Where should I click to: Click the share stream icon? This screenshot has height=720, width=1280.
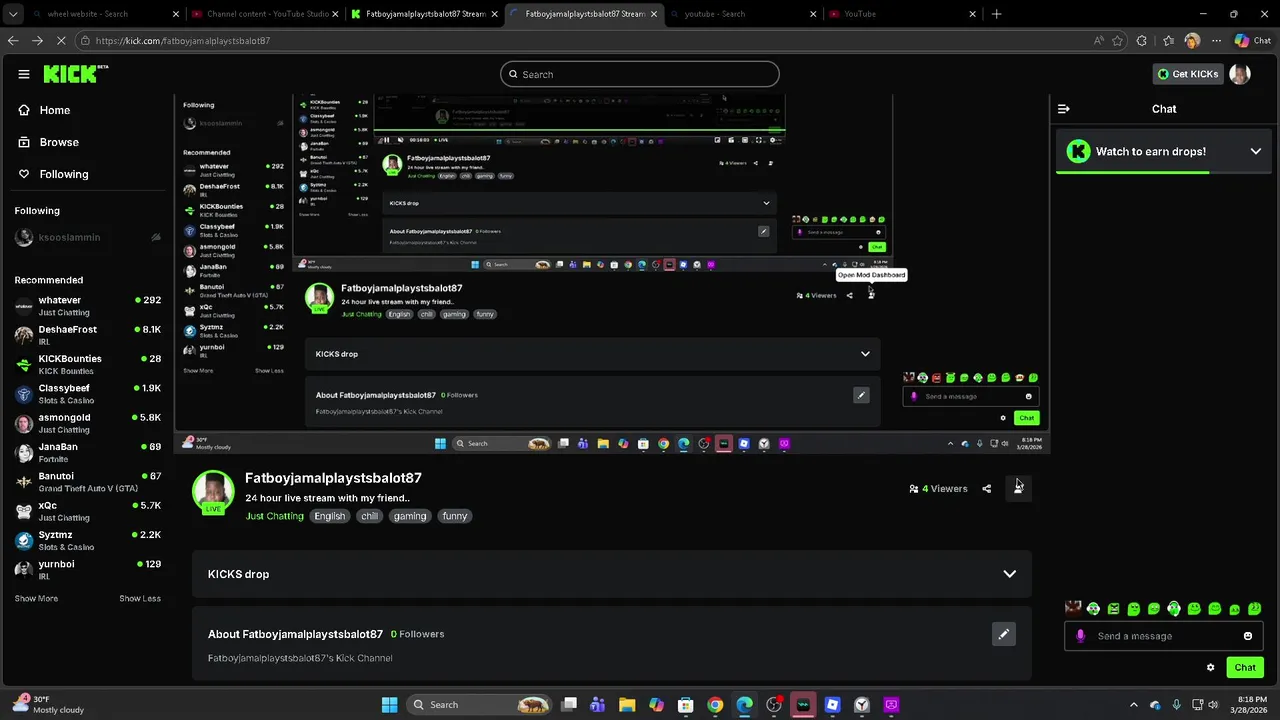[987, 489]
